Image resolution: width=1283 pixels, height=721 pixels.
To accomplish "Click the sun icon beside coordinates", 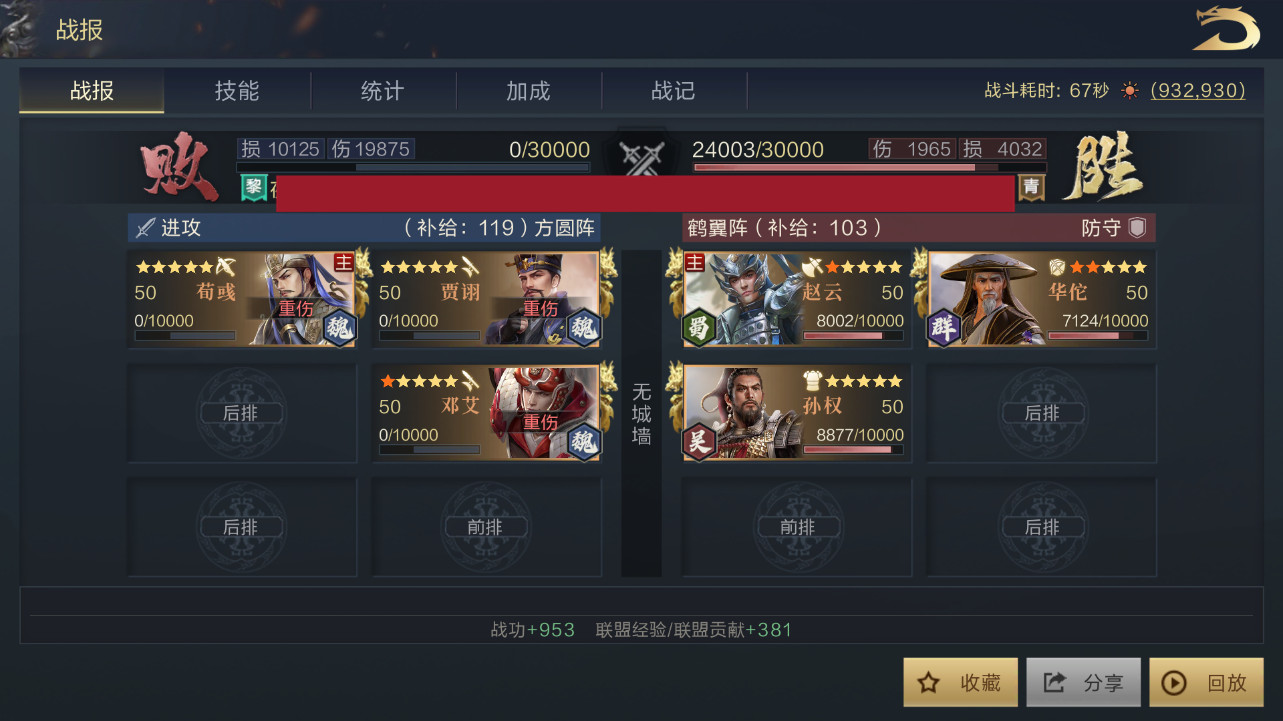I will pos(1130,91).
